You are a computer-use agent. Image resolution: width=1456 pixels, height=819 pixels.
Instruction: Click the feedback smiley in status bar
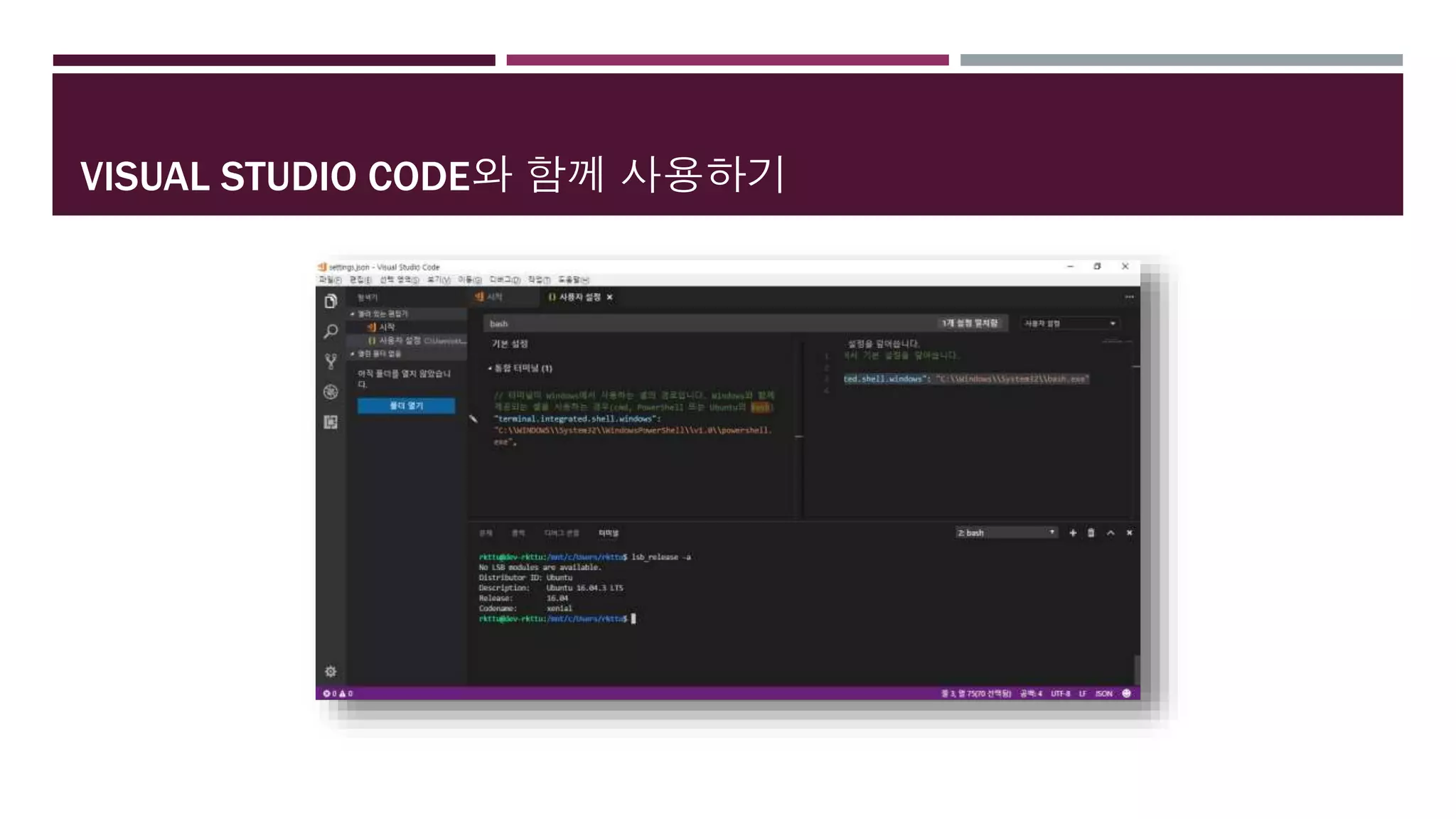pyautogui.click(x=1126, y=693)
